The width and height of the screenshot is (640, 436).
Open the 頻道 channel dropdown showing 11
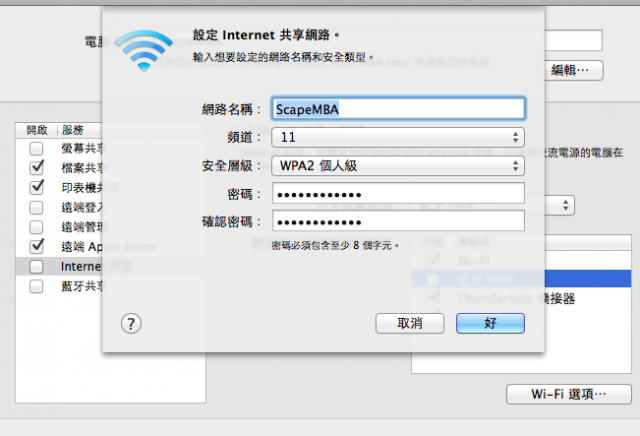(398, 137)
